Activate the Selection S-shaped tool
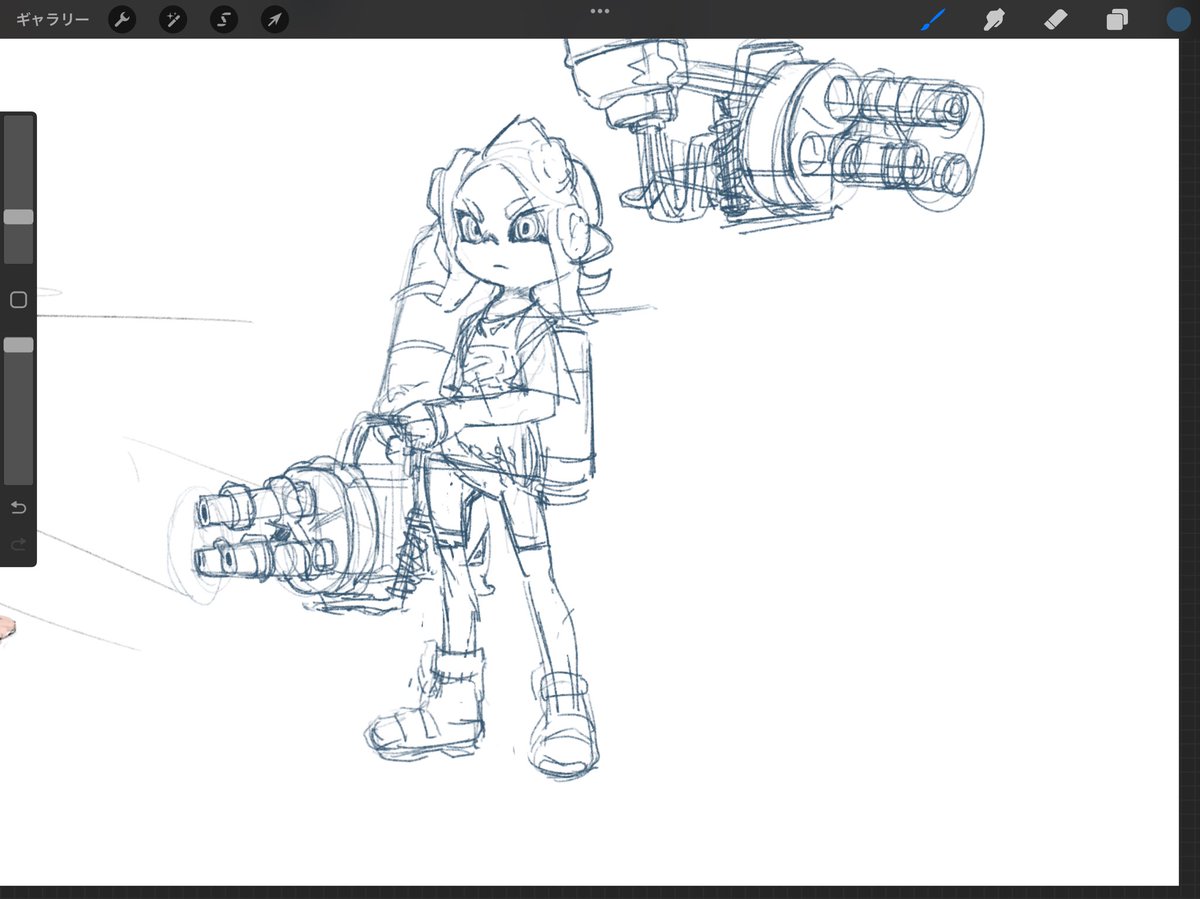1200x899 pixels. pyautogui.click(x=224, y=19)
